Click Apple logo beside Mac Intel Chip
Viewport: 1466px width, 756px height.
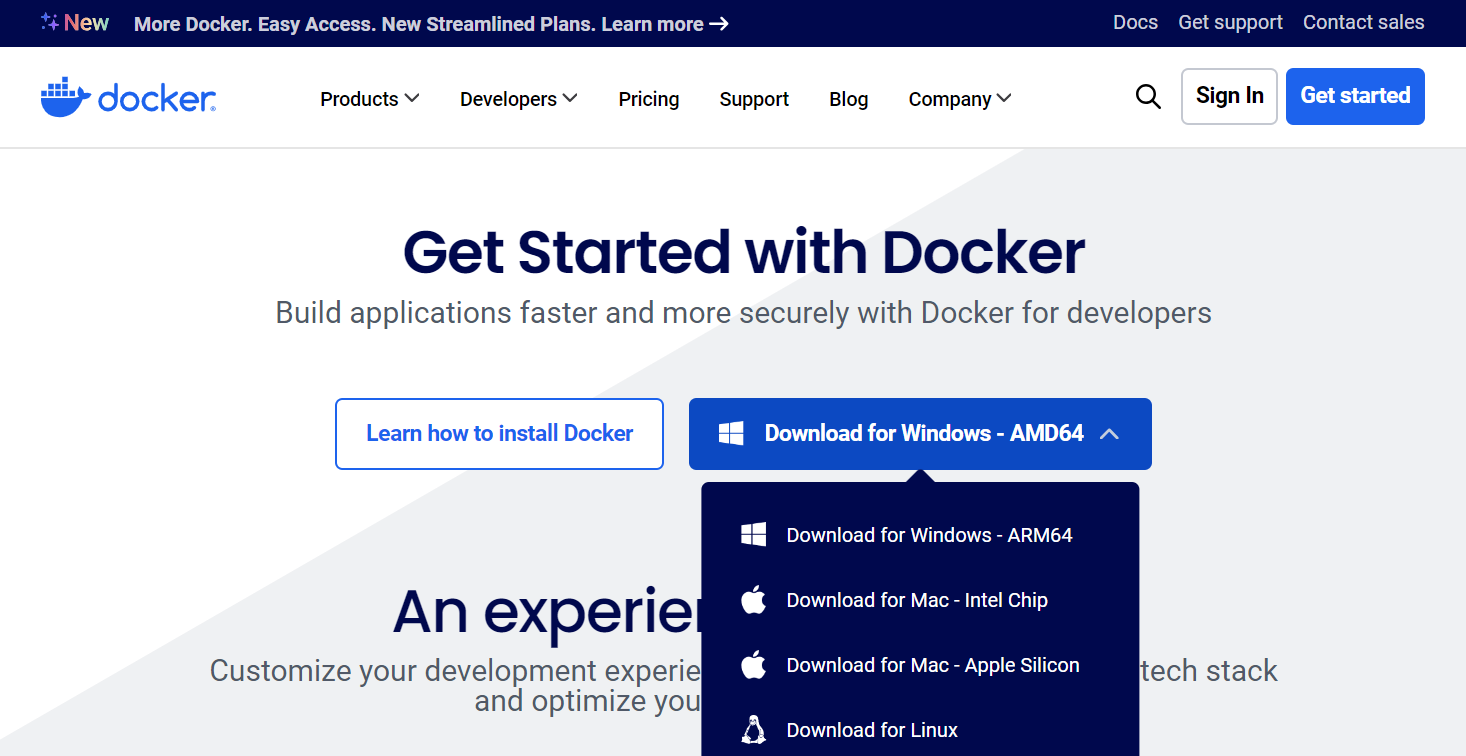[x=753, y=600]
